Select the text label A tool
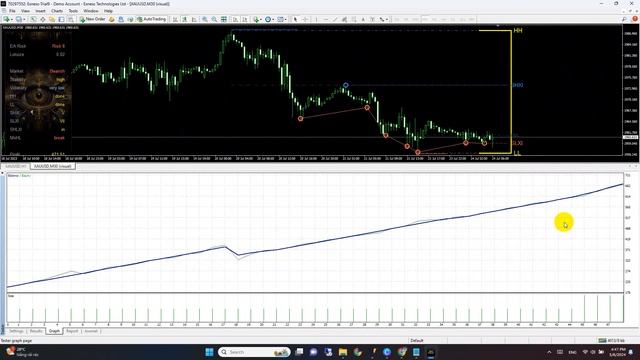Viewport: 640px width, 360px height. coord(363,19)
